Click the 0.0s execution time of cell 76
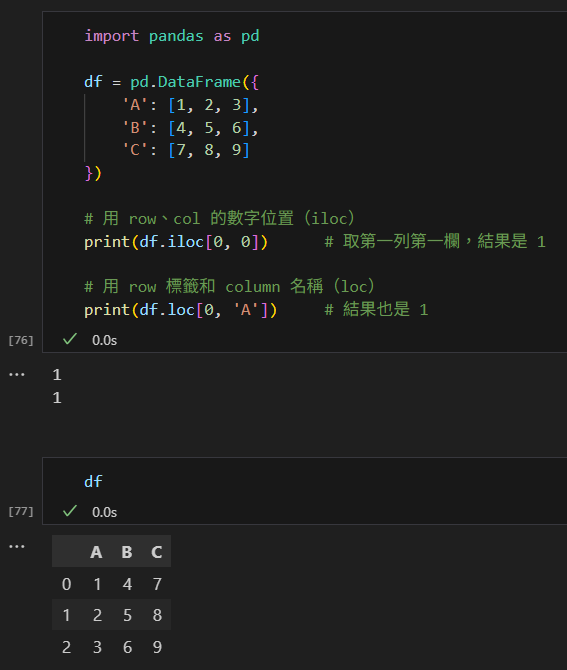 click(104, 340)
